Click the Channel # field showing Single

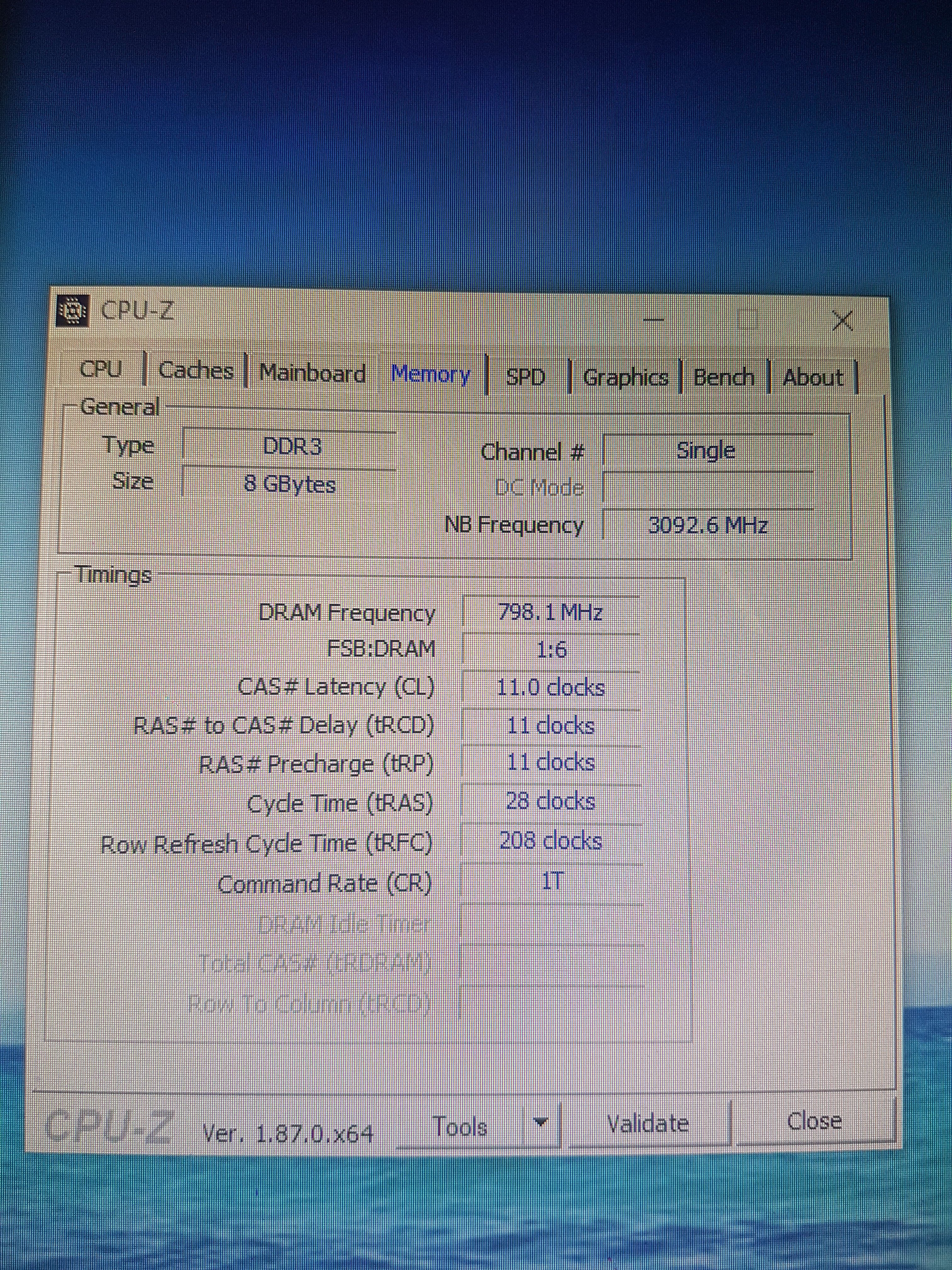(706, 451)
